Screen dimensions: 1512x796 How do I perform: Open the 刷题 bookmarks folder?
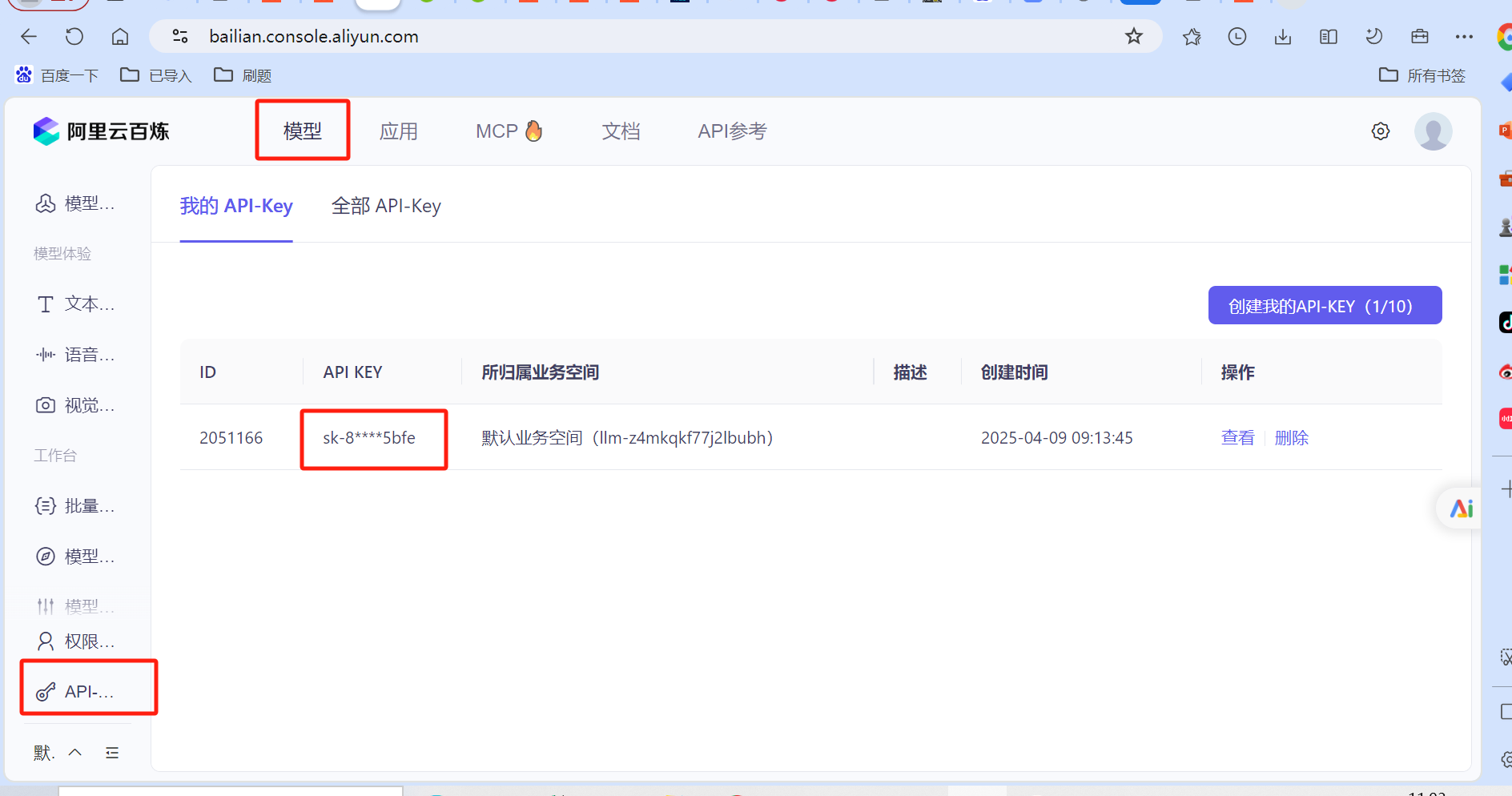[x=243, y=75]
